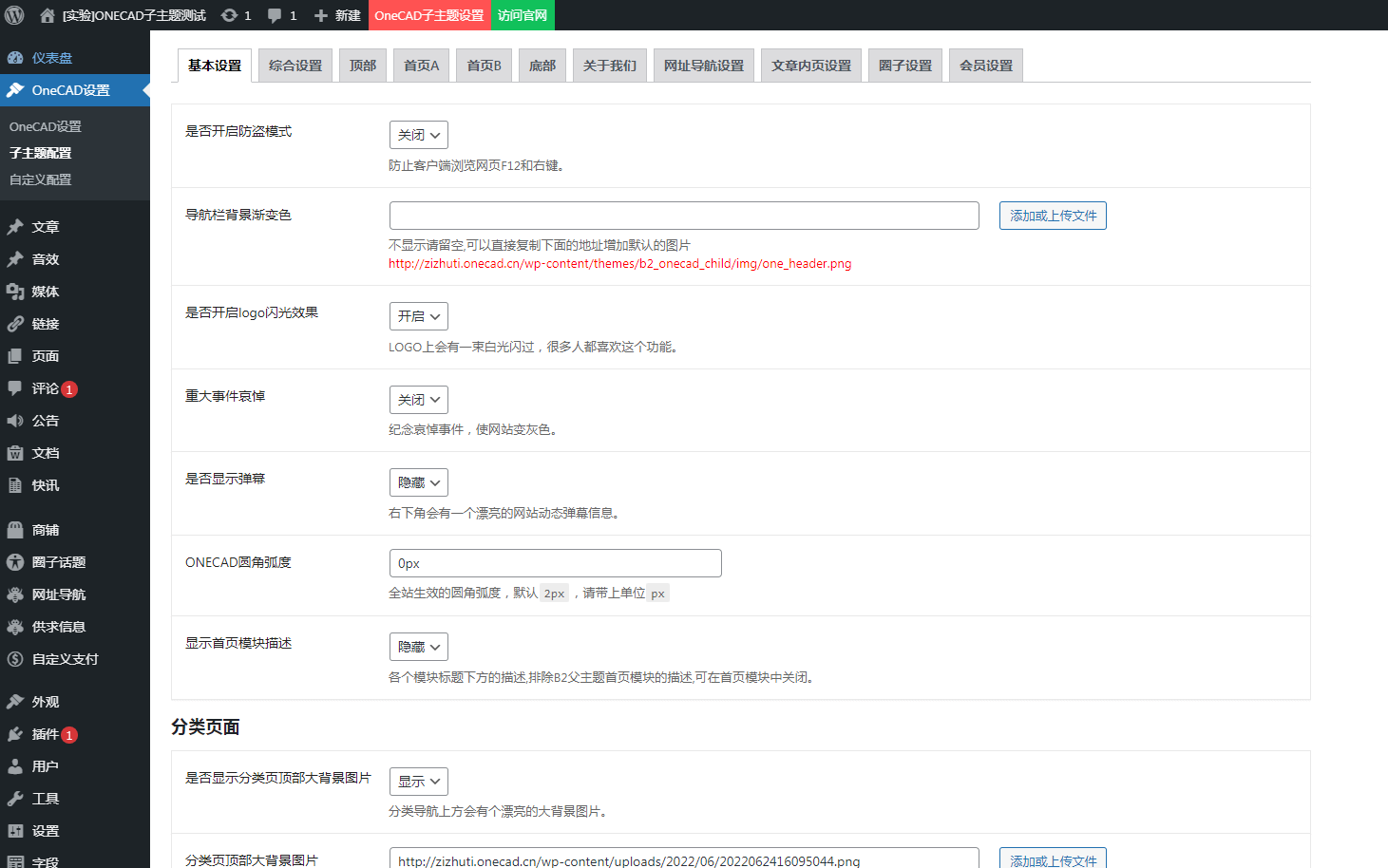Open the 显示首页模块描述 dropdown

coord(419,647)
